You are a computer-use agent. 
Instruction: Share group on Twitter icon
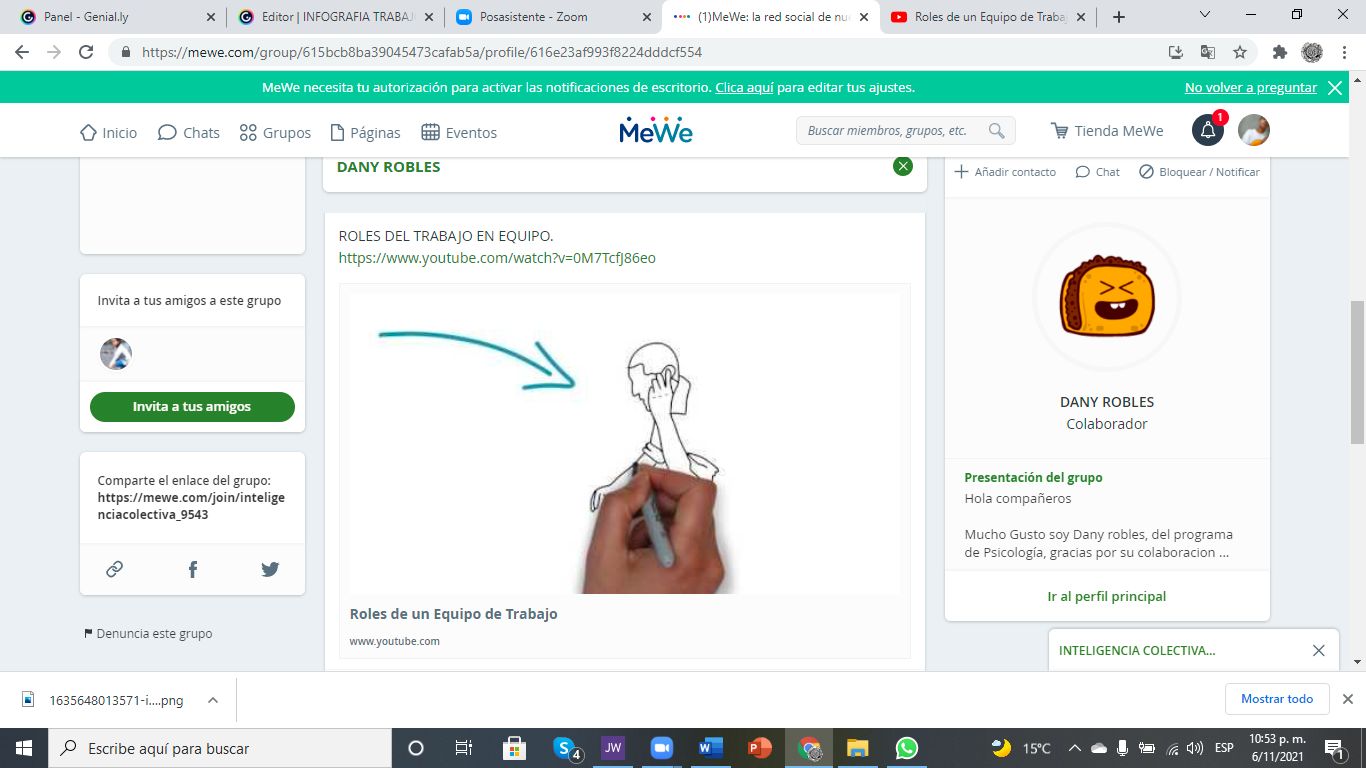coord(270,569)
